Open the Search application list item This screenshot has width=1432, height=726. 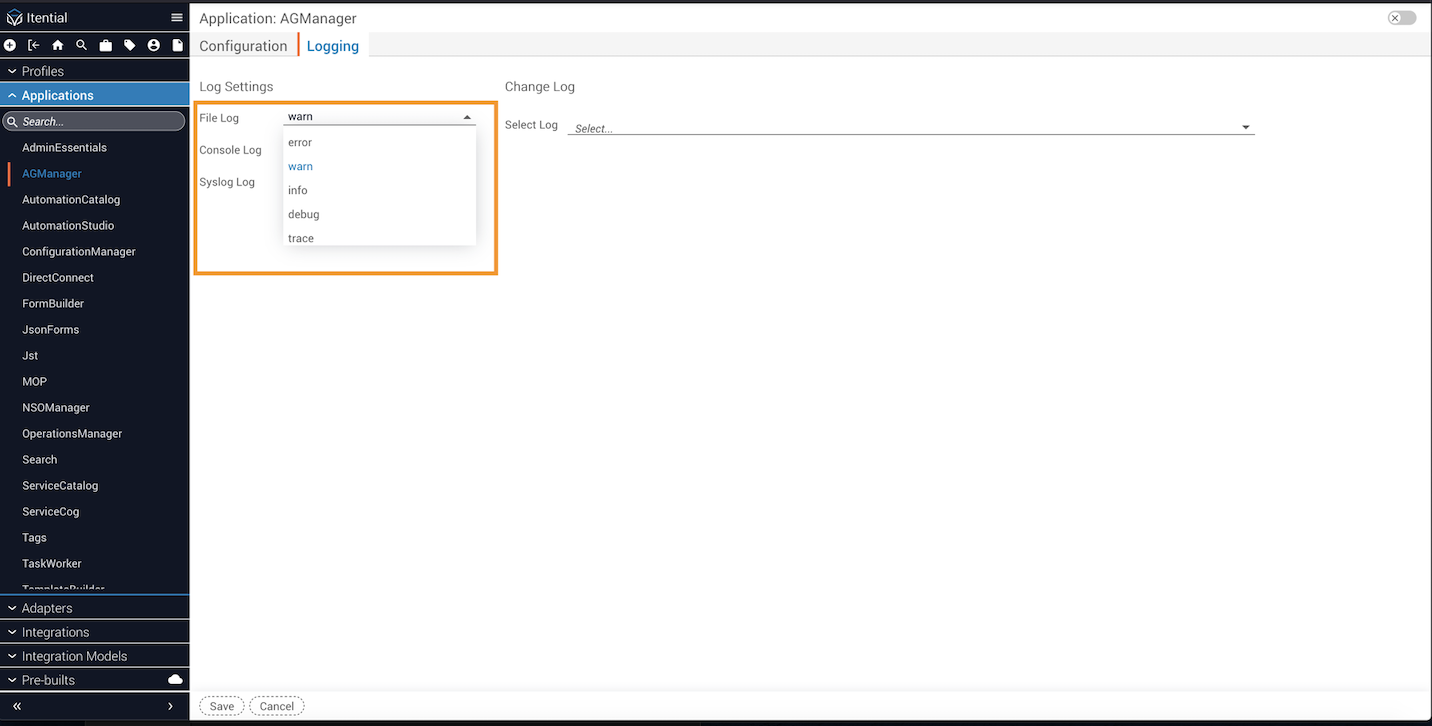(x=40, y=459)
